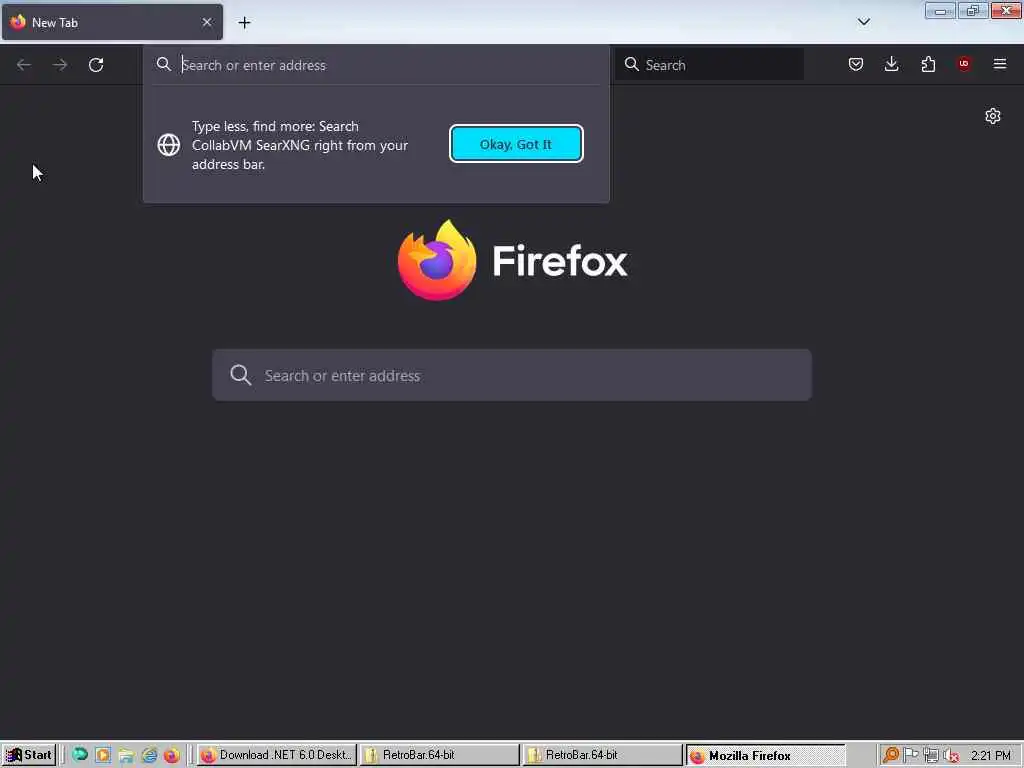This screenshot has height=768, width=1024.
Task: Click the muted volume tray icon
Action: tap(952, 756)
